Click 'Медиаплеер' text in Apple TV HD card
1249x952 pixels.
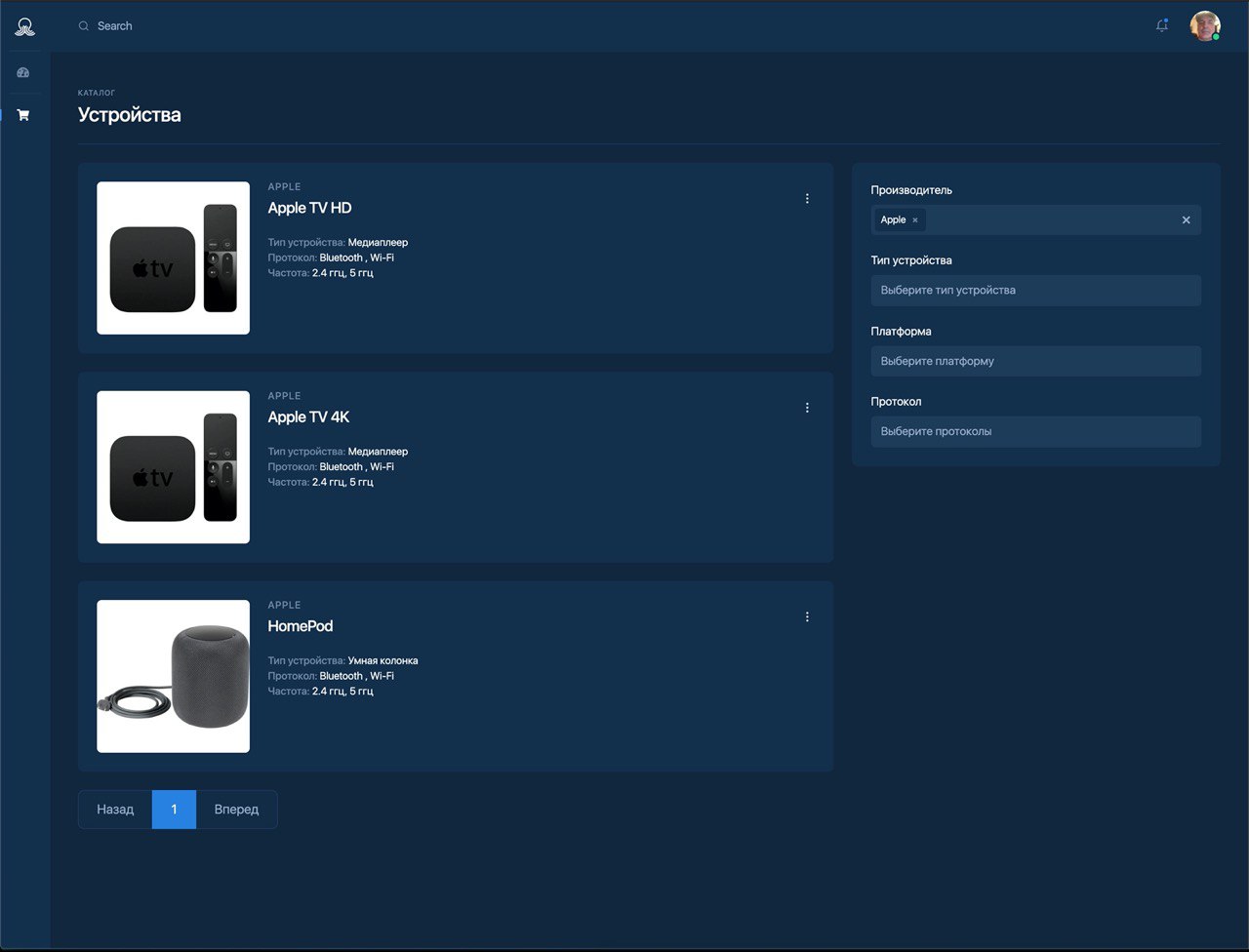click(x=378, y=242)
